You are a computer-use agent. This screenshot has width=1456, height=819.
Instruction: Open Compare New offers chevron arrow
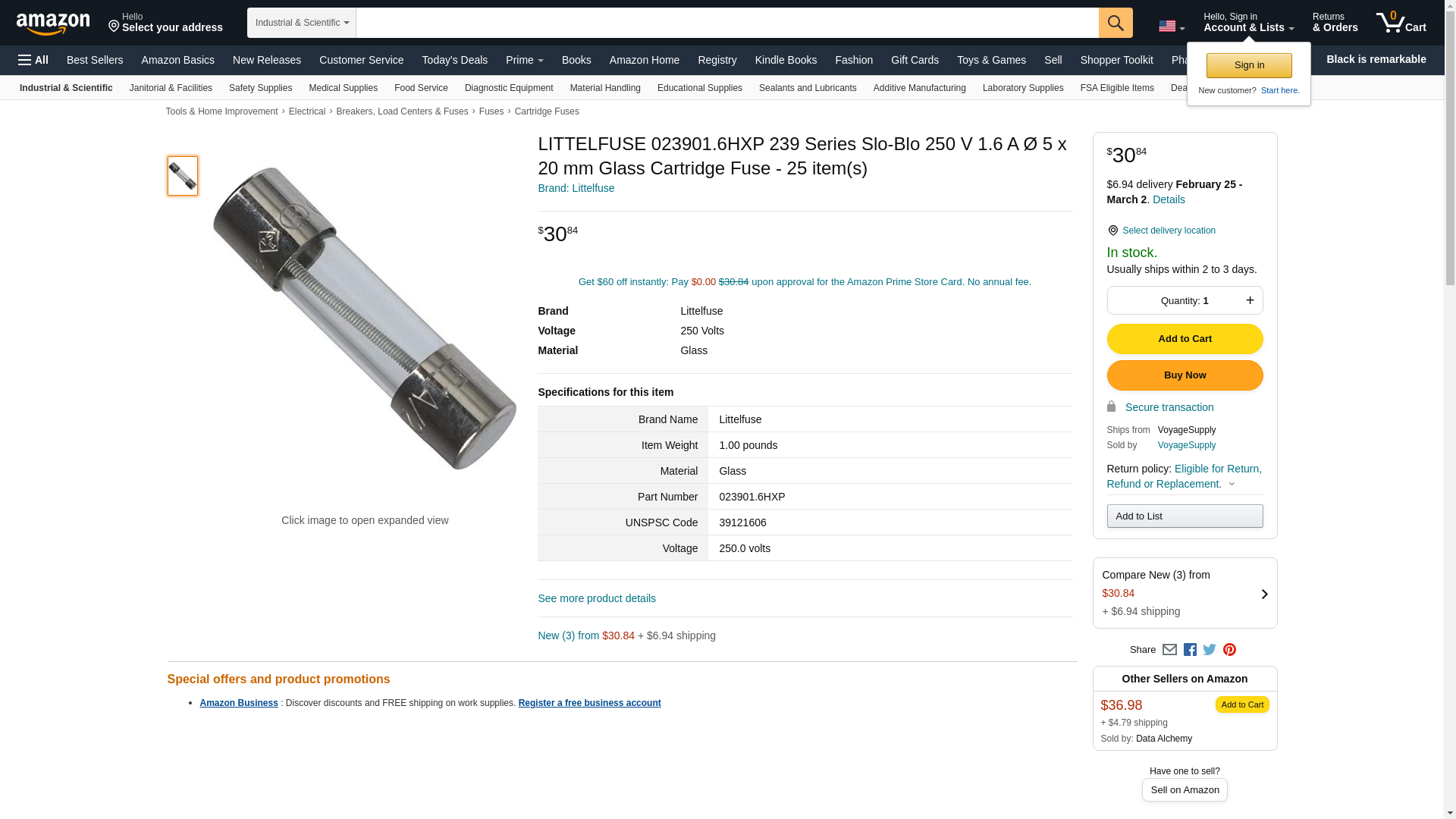[x=1264, y=594]
